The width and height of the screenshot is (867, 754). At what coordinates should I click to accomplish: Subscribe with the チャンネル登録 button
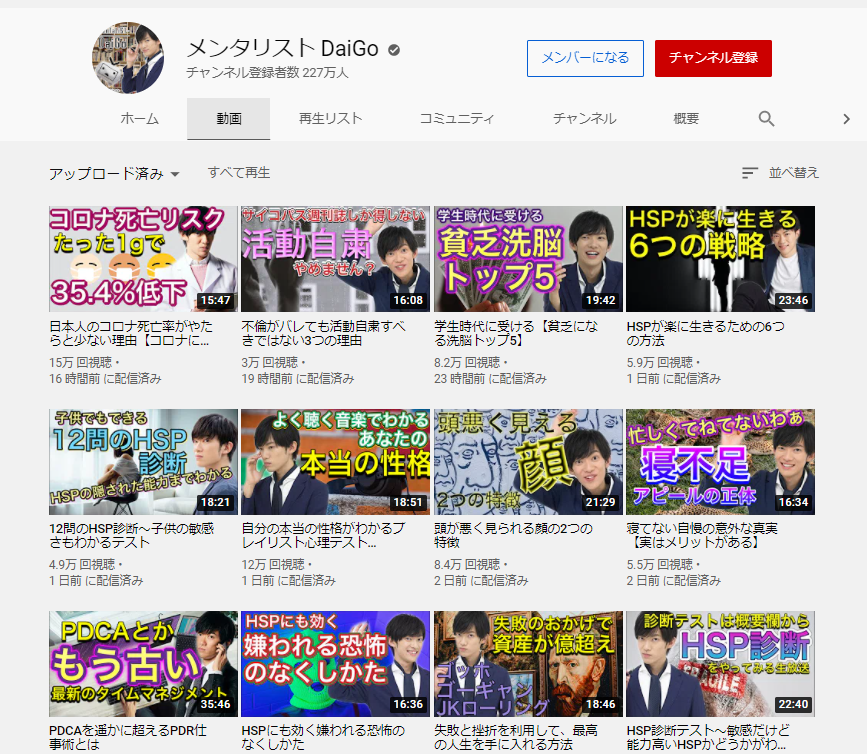click(713, 58)
